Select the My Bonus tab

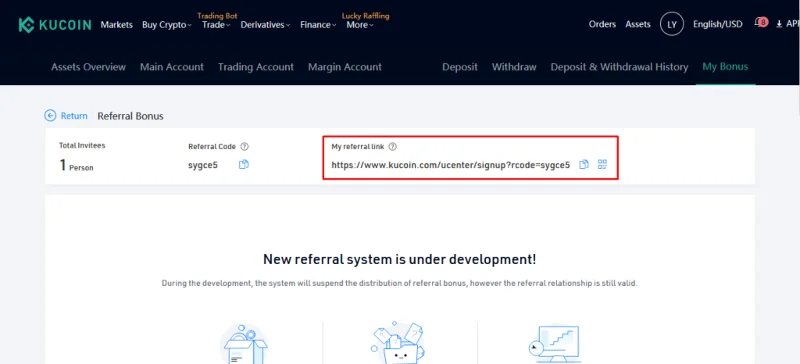point(725,66)
